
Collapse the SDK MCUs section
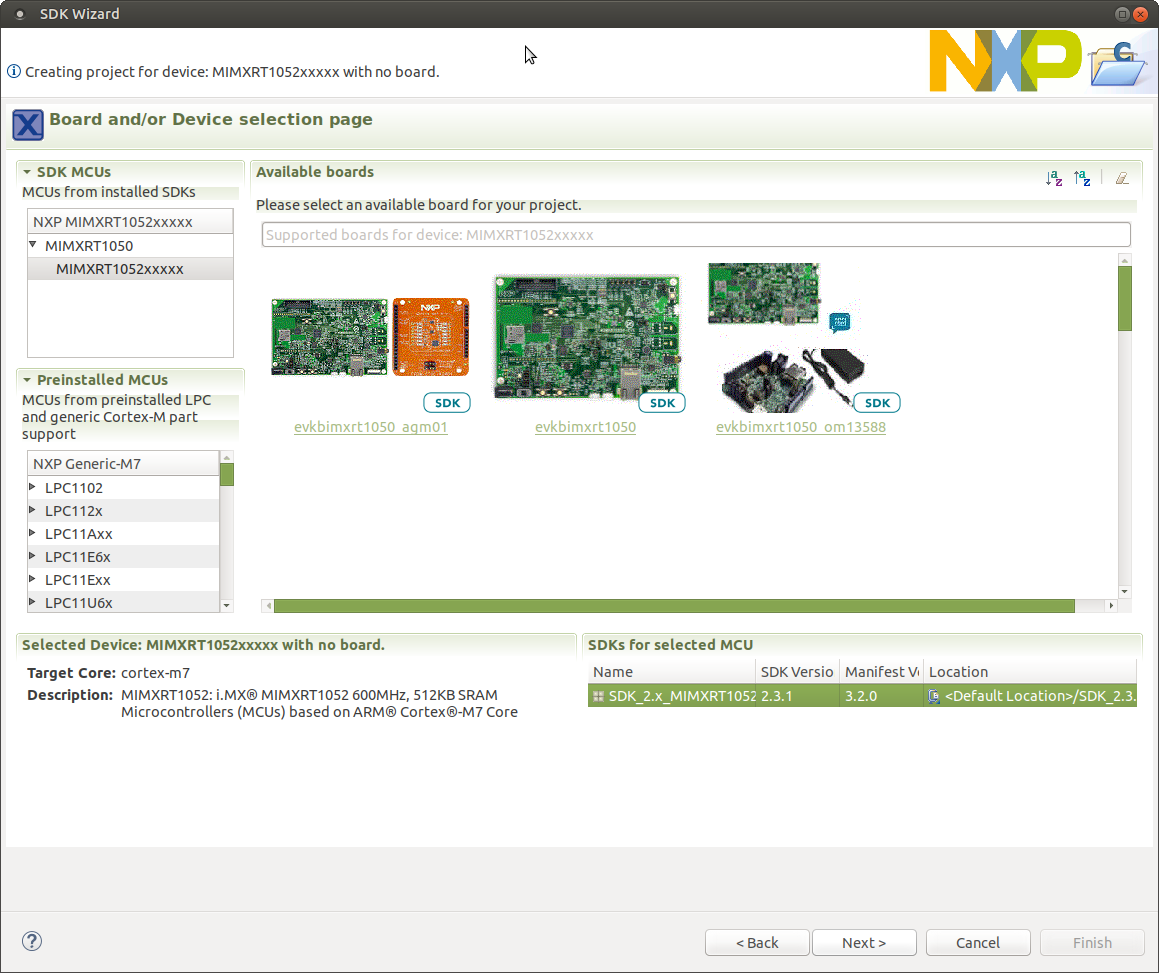coord(27,172)
